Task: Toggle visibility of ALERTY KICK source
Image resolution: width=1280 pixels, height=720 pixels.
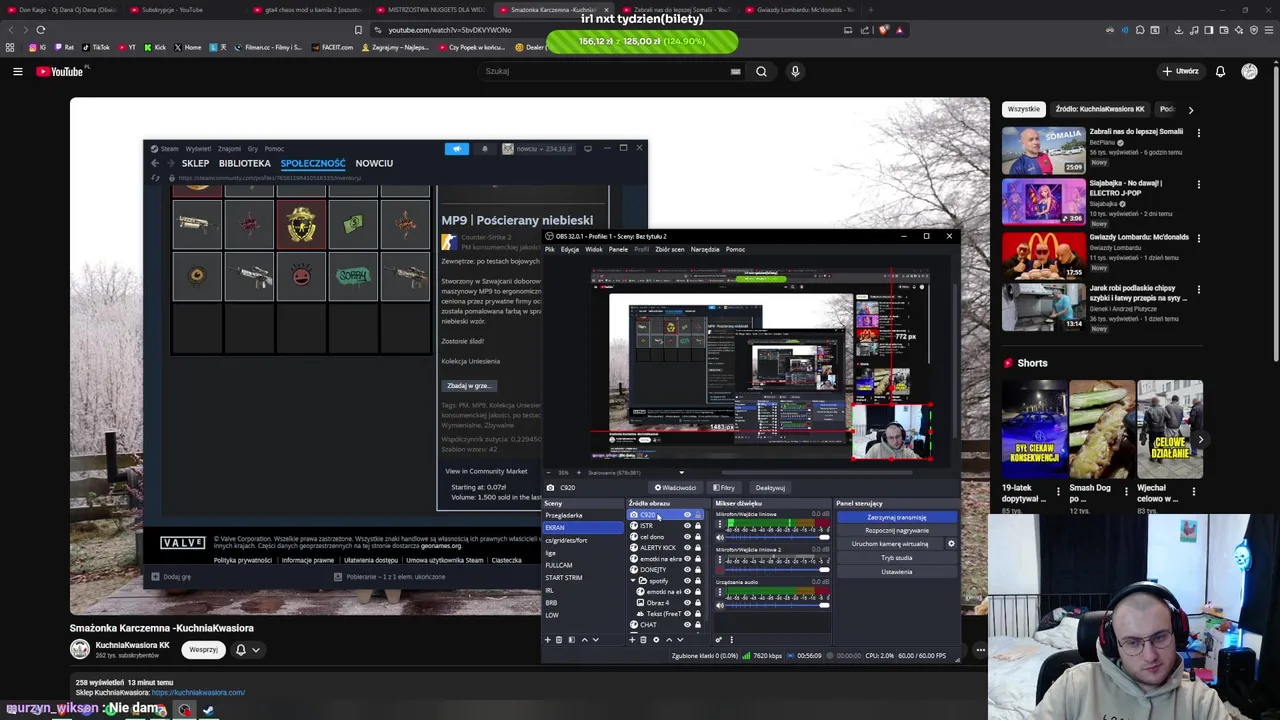Action: pyautogui.click(x=687, y=548)
